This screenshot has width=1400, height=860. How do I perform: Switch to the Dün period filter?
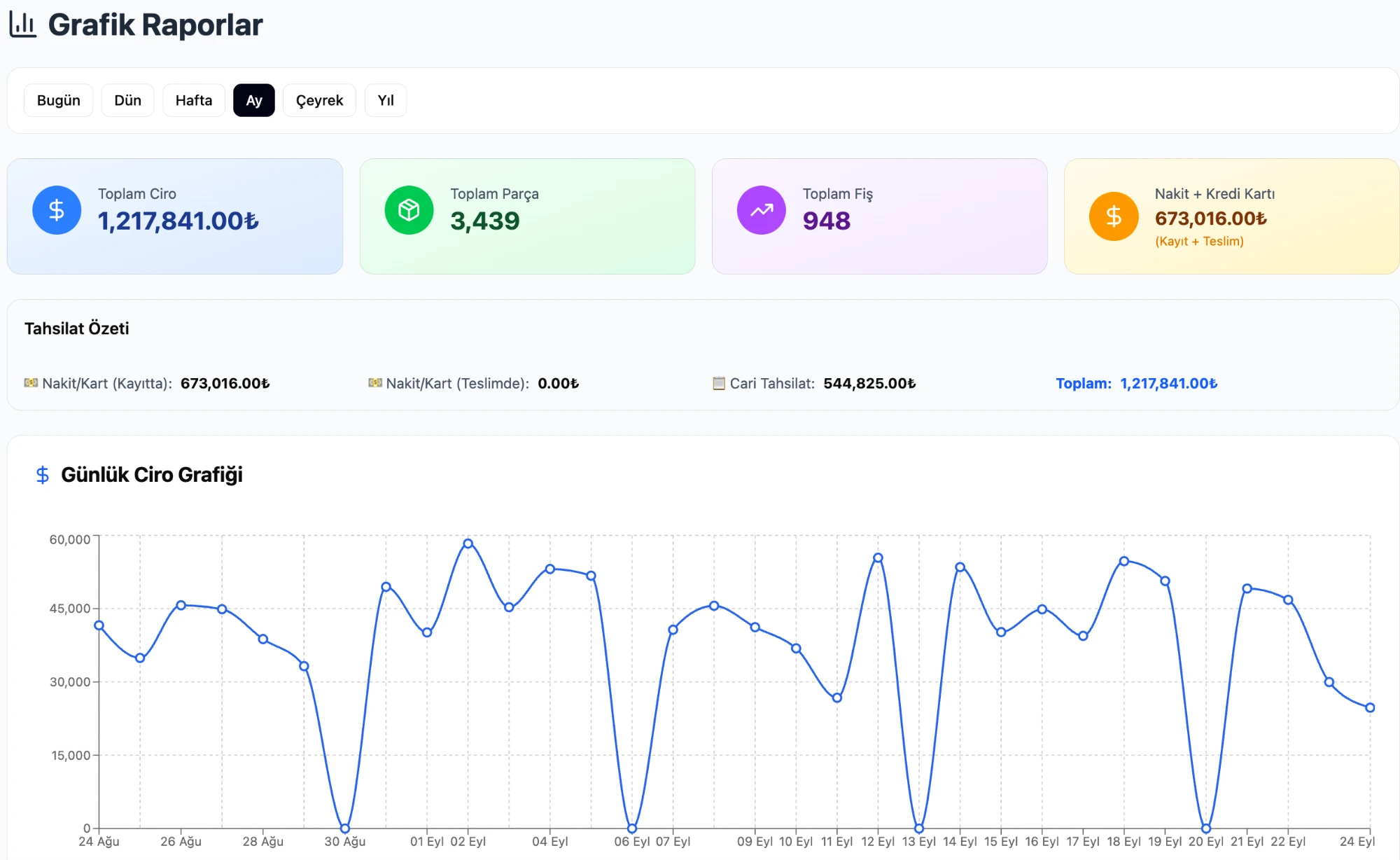pos(127,100)
